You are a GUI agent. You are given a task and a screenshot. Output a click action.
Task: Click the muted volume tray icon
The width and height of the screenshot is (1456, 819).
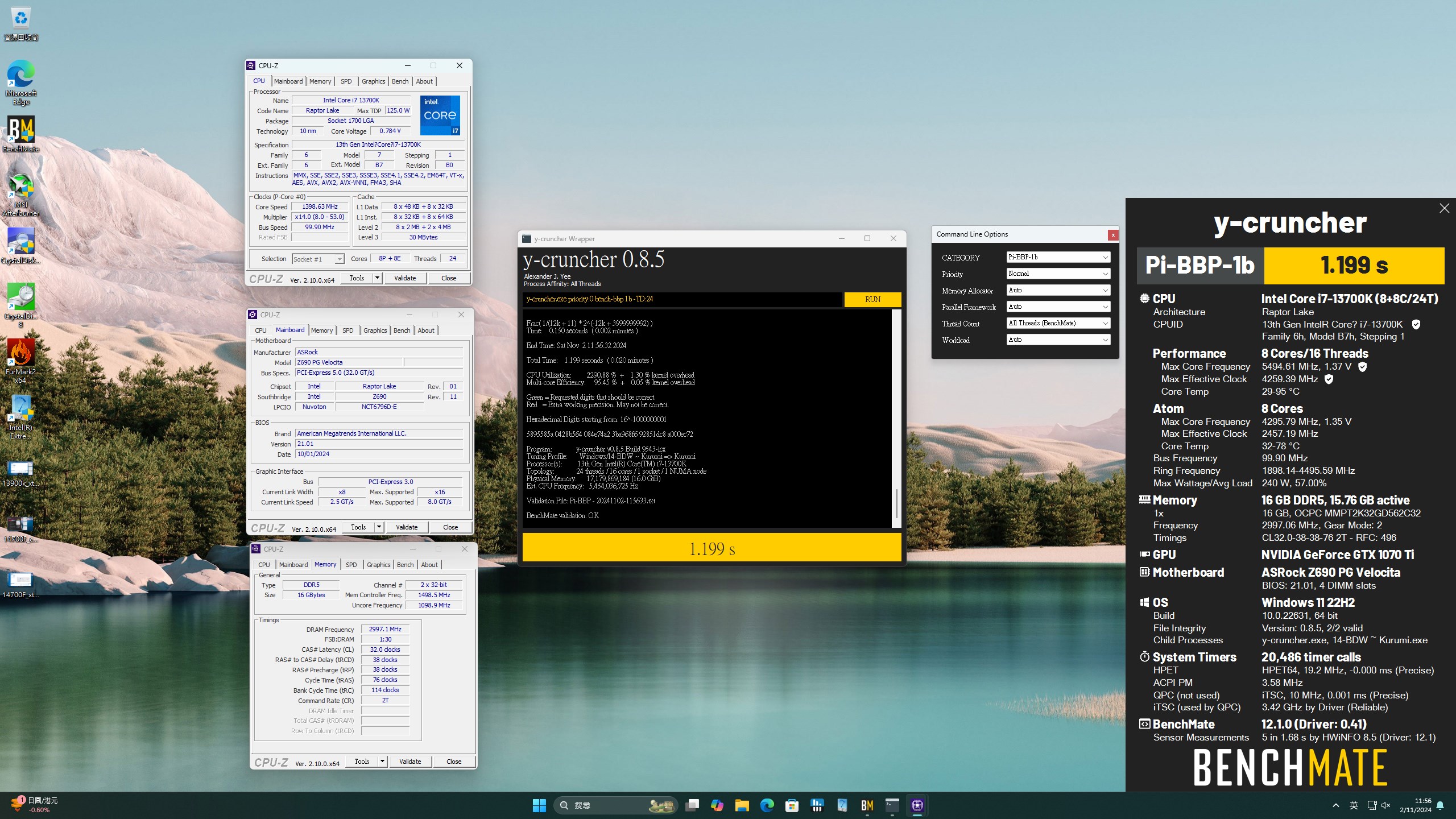point(1386,805)
